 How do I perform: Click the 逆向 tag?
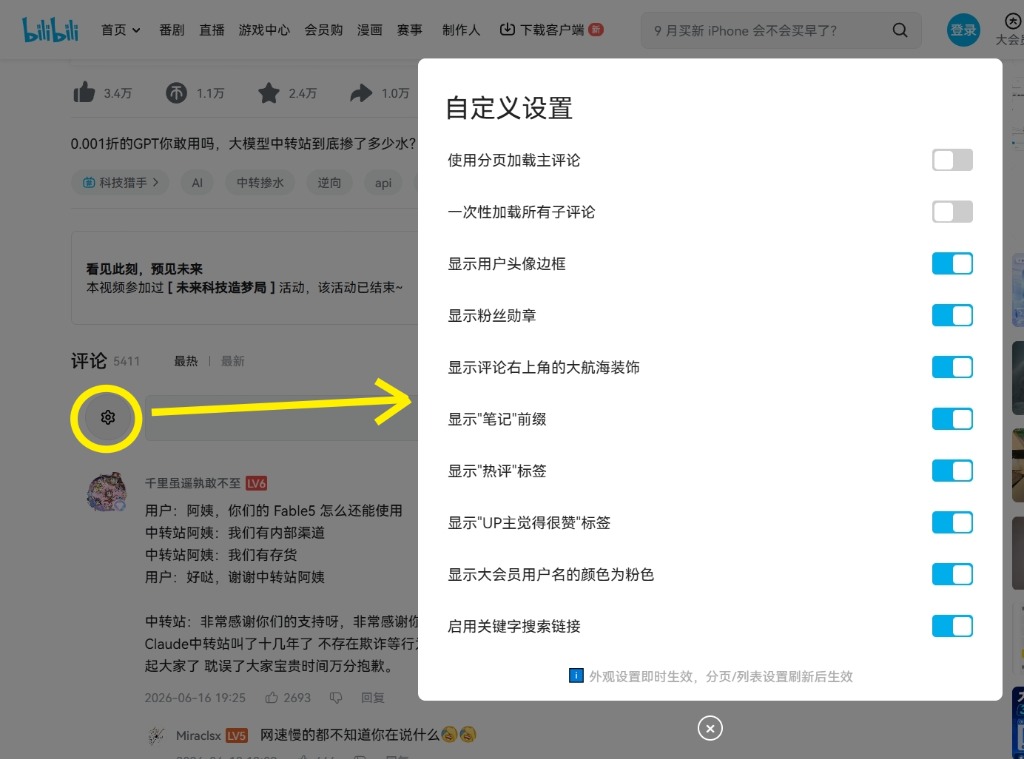[329, 183]
